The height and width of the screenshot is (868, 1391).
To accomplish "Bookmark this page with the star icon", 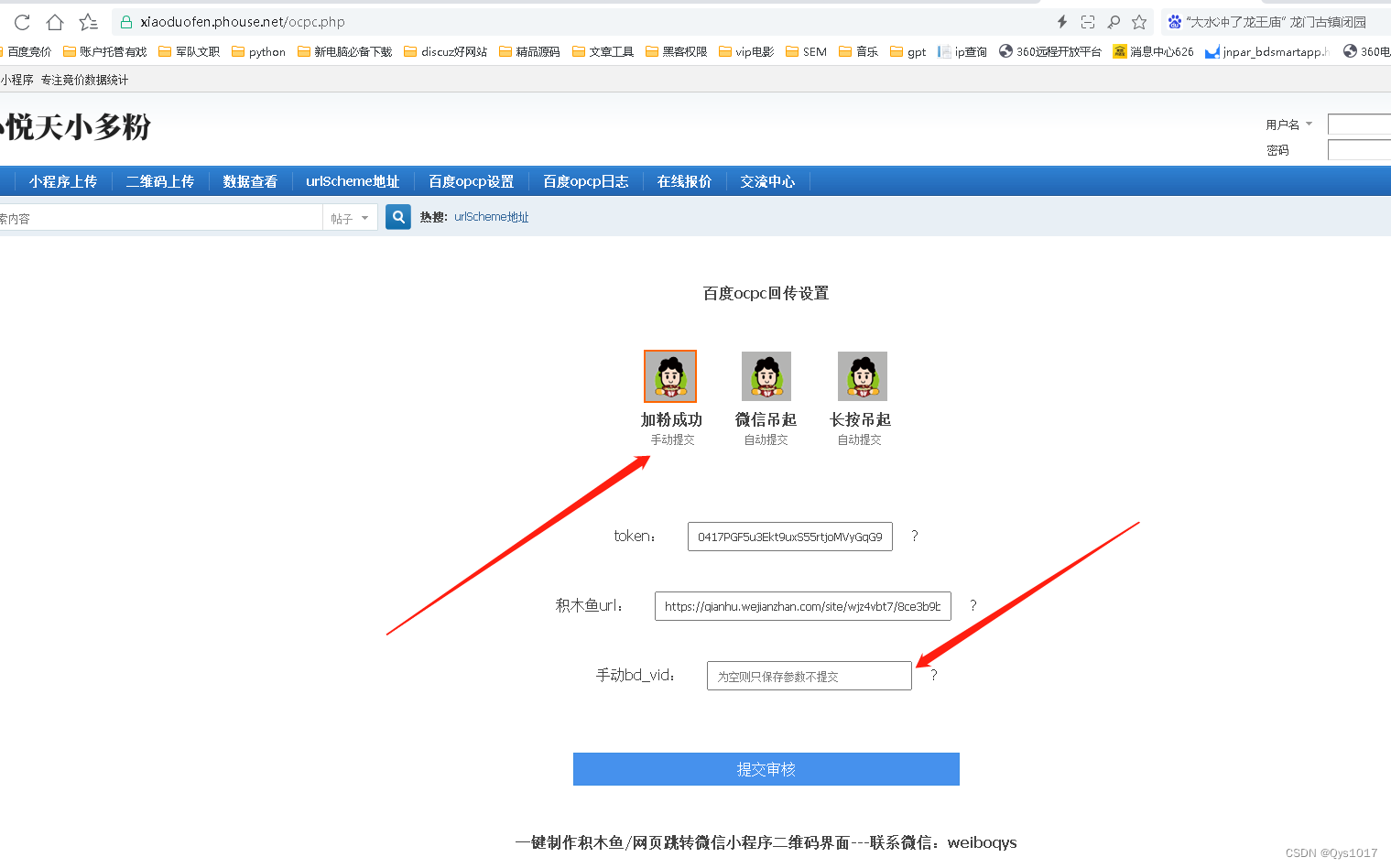I will (x=1139, y=22).
